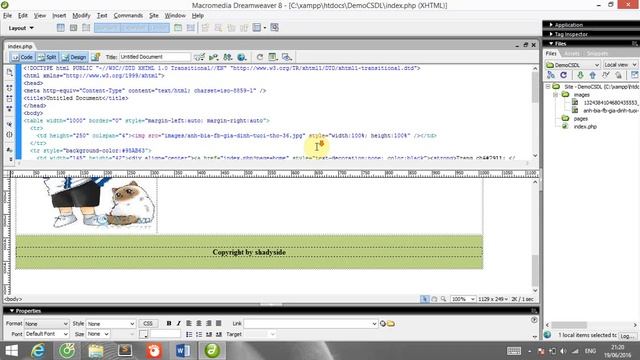Open the File menu
This screenshot has height=360, width=640.
7,16
